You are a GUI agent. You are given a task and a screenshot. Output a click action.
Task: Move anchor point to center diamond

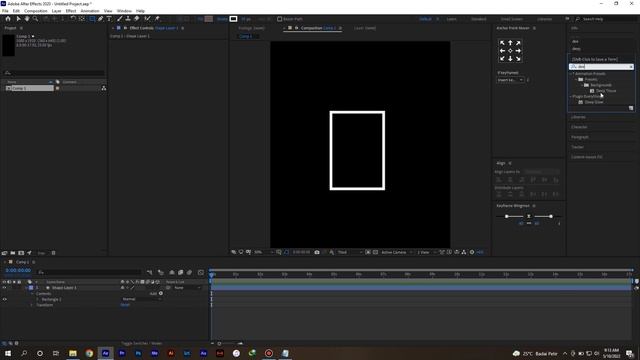[x=510, y=51]
